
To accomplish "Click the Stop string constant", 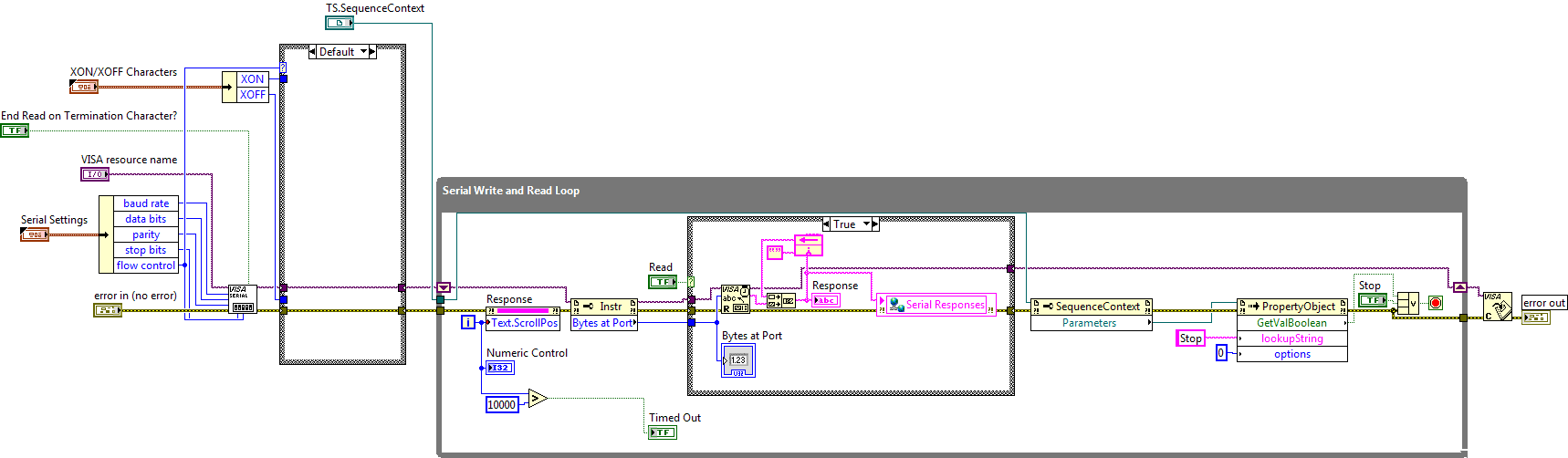I will point(1191,338).
